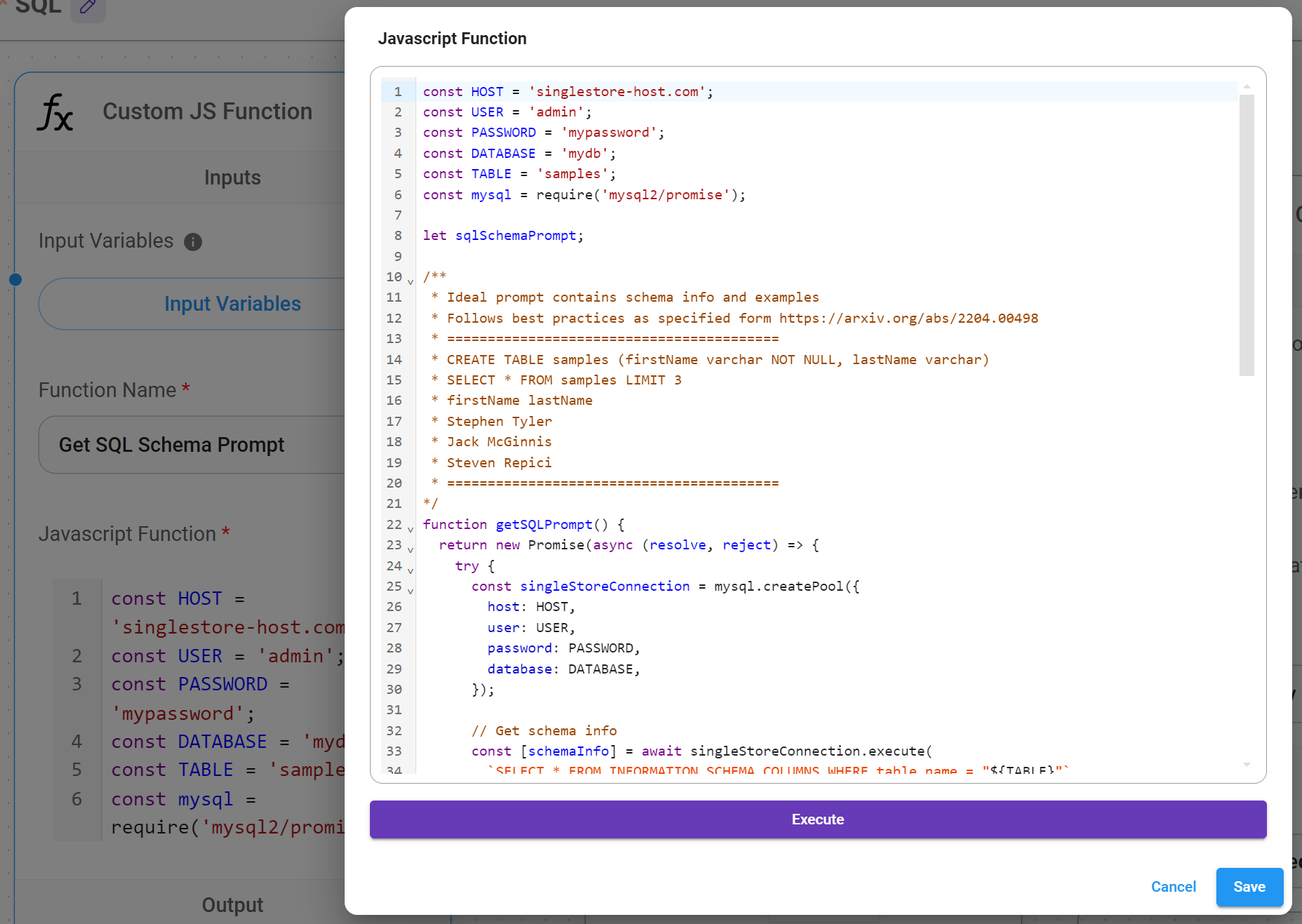Screen dimensions: 1302x924
Task: Fold the try block at line 24
Action: (411, 570)
